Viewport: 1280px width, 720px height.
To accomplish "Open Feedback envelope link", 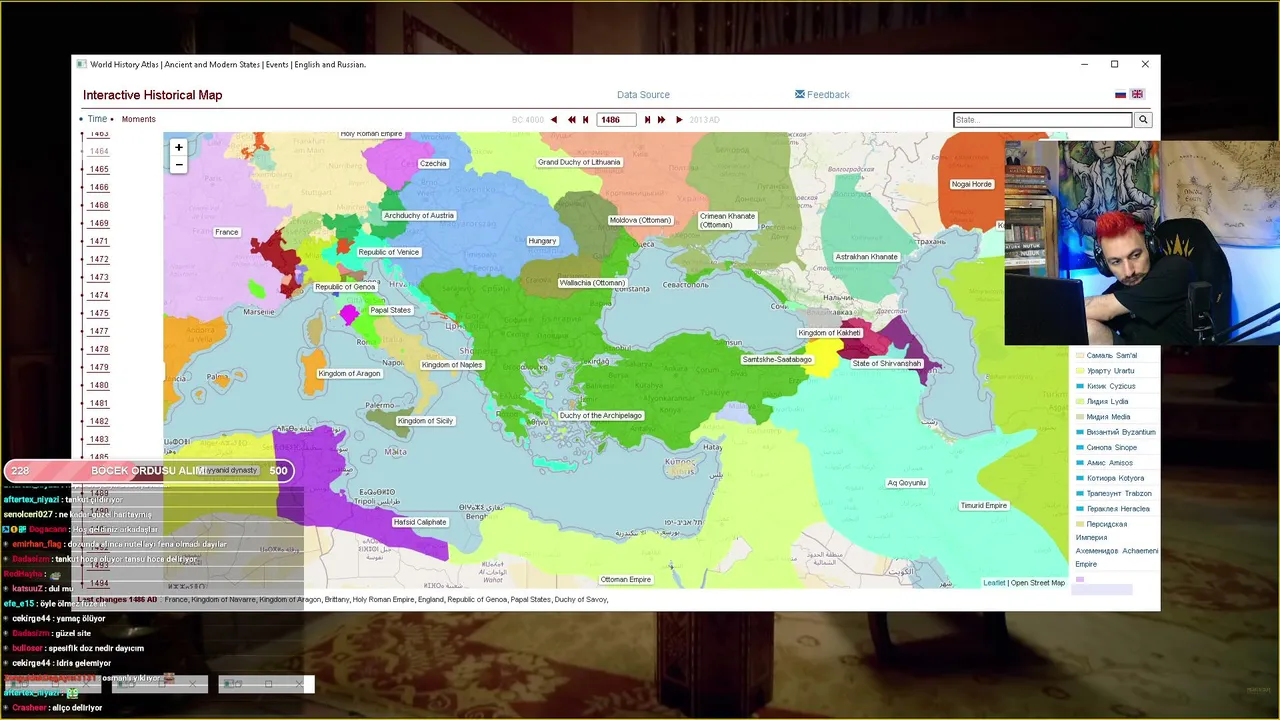I will pos(822,95).
